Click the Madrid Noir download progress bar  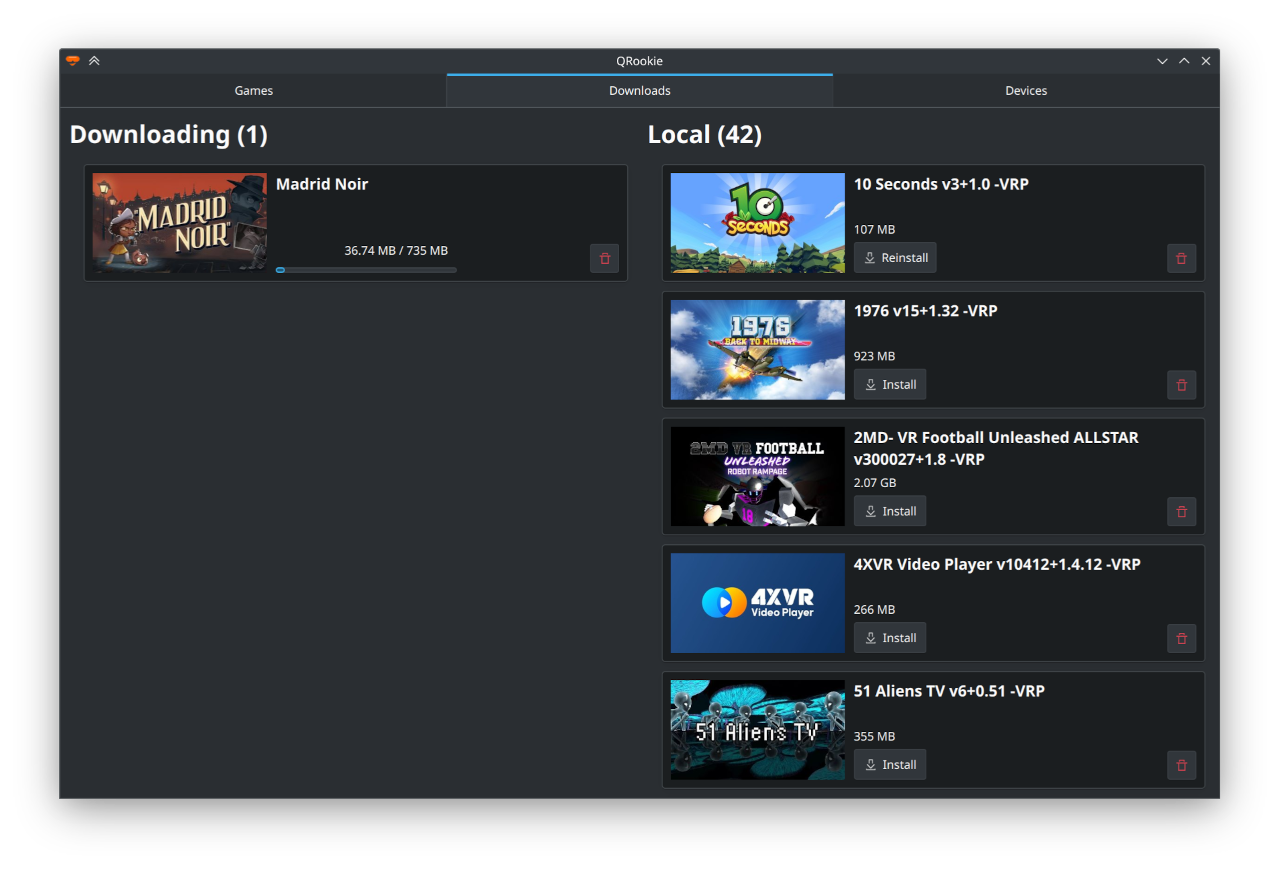366,270
